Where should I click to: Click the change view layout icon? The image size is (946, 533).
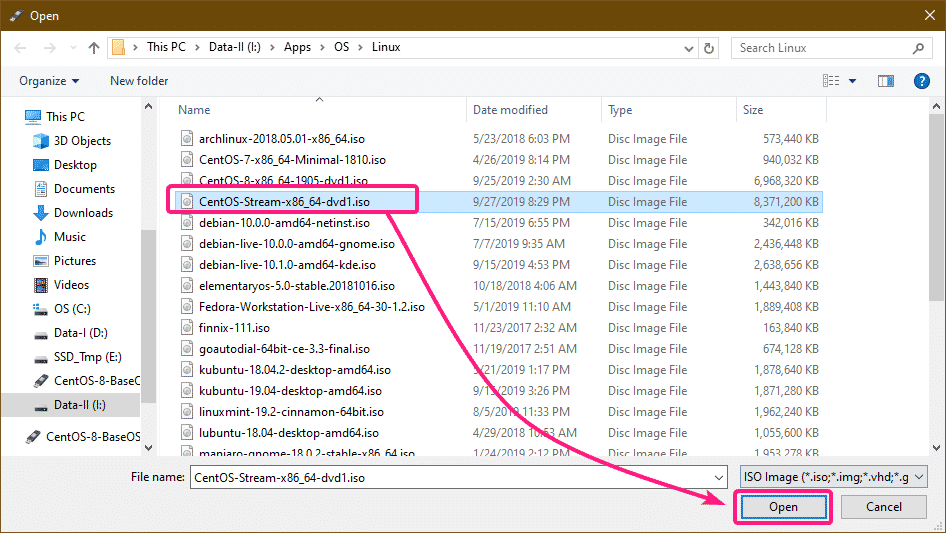tap(830, 81)
